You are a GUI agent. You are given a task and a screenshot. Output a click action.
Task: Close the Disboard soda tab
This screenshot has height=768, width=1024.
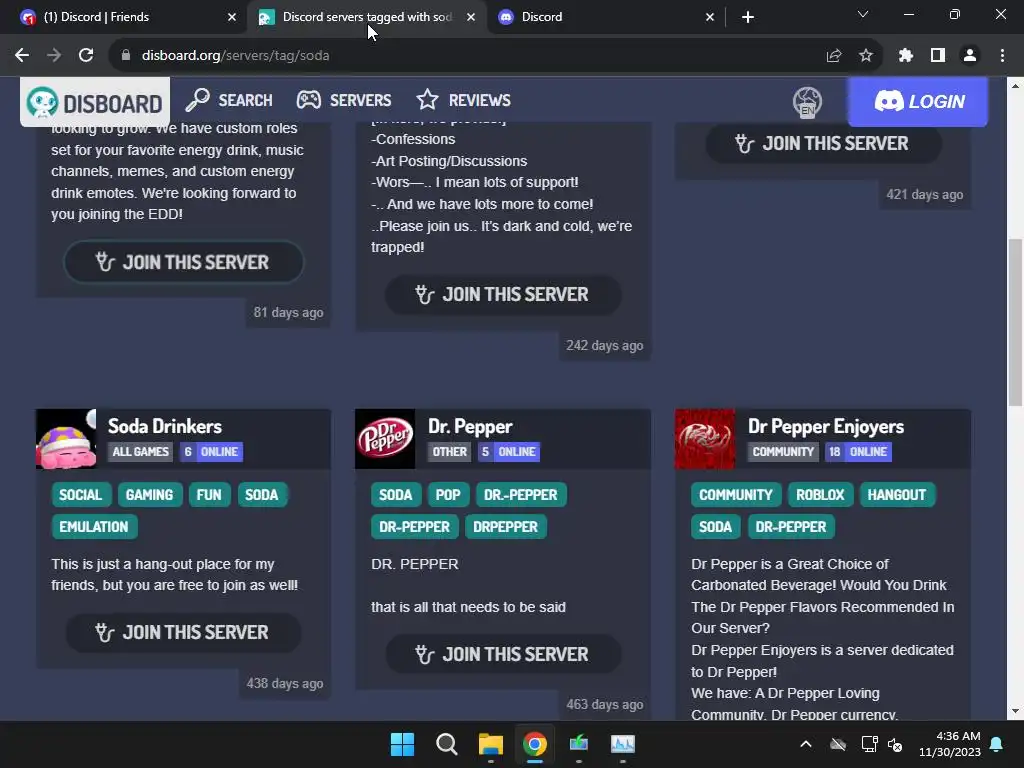pos(471,17)
